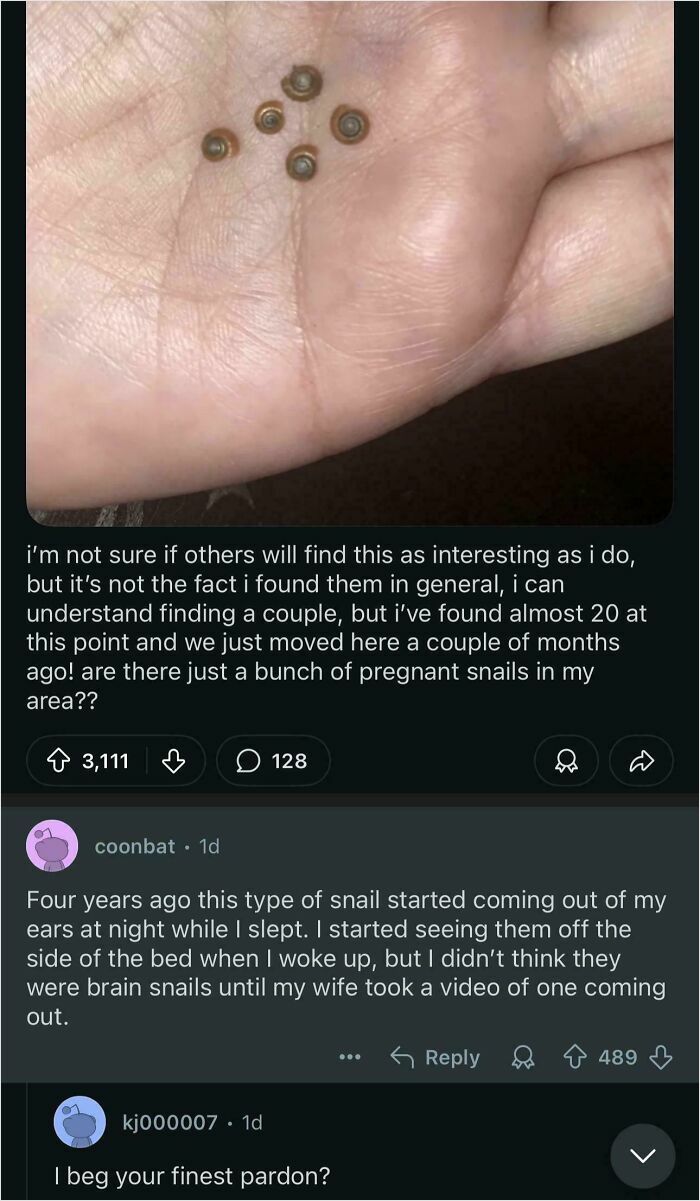Share the post using the share icon
The image size is (700, 1201).
click(x=641, y=761)
